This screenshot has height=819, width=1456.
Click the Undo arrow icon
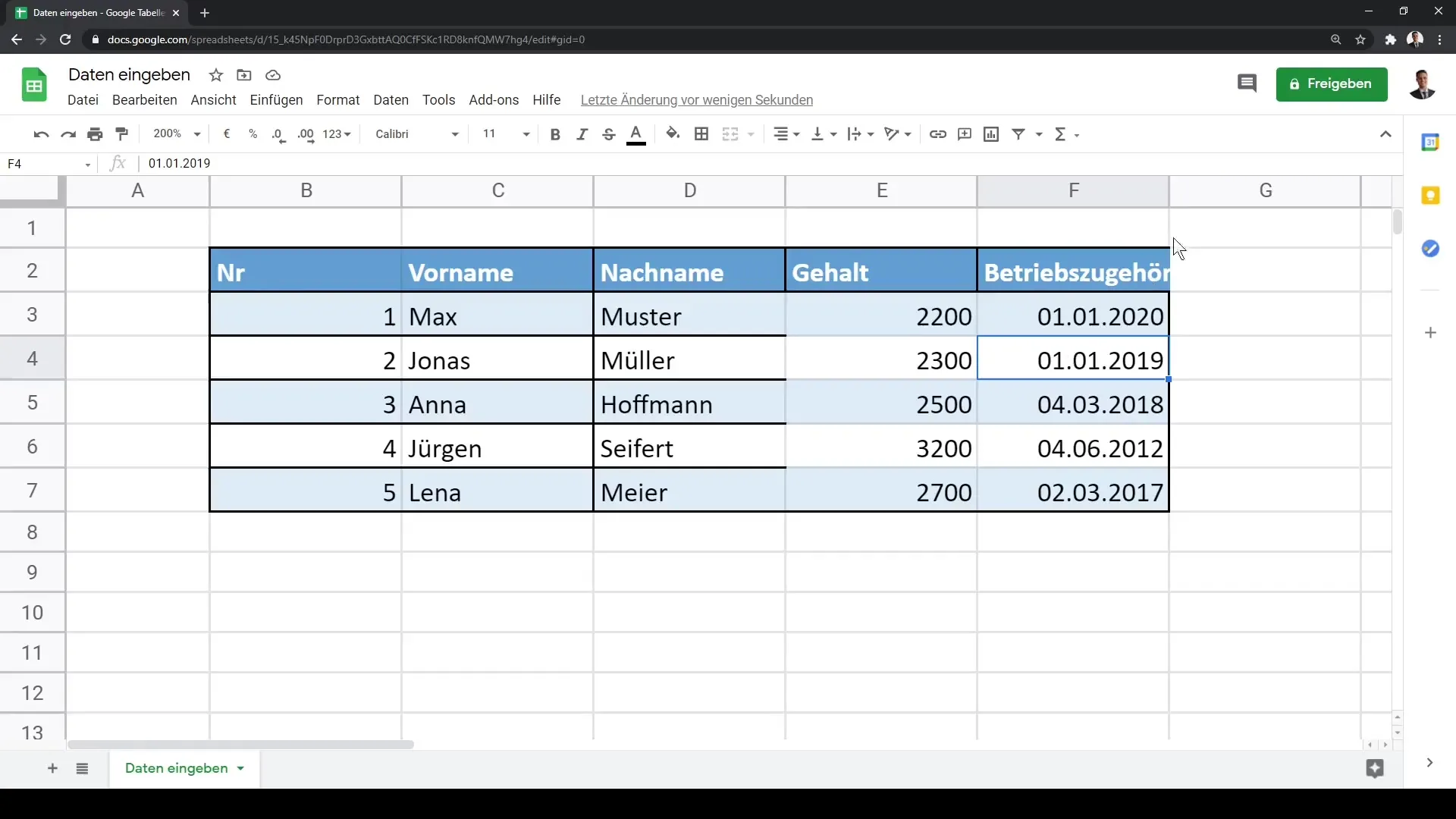(x=41, y=134)
